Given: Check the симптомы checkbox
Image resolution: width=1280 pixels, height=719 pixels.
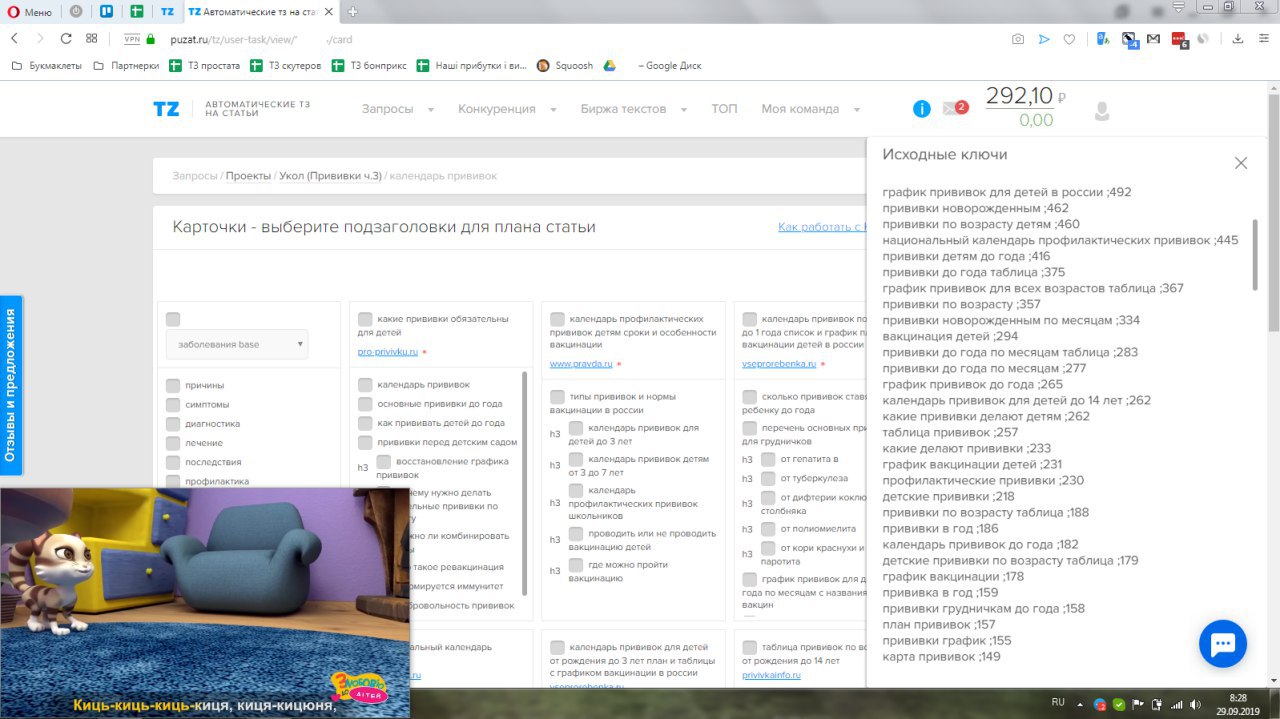Looking at the screenshot, I should coord(173,404).
